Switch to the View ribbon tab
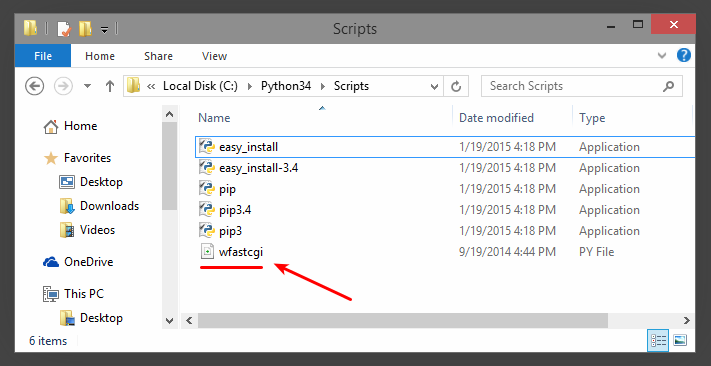Image resolution: width=711 pixels, height=366 pixels. coord(214,56)
